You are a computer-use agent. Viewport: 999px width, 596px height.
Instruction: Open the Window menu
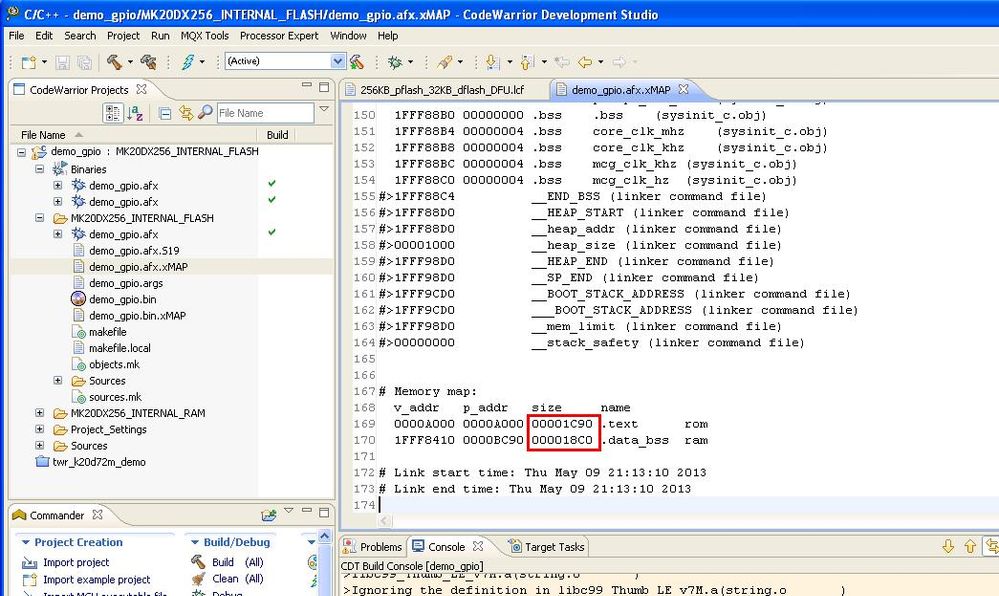tap(348, 36)
